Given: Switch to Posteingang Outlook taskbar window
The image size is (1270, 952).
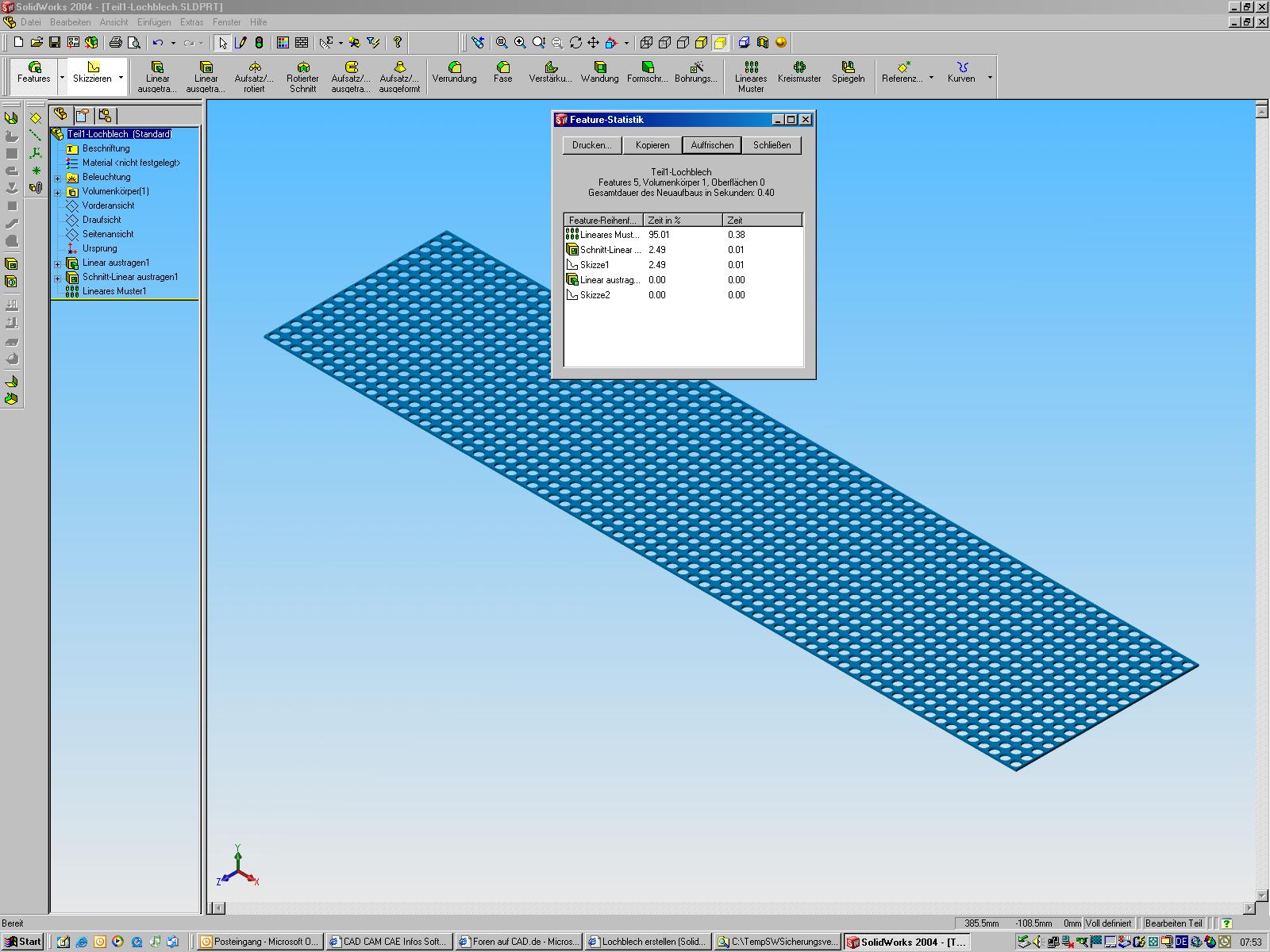Looking at the screenshot, I should click(x=260, y=942).
